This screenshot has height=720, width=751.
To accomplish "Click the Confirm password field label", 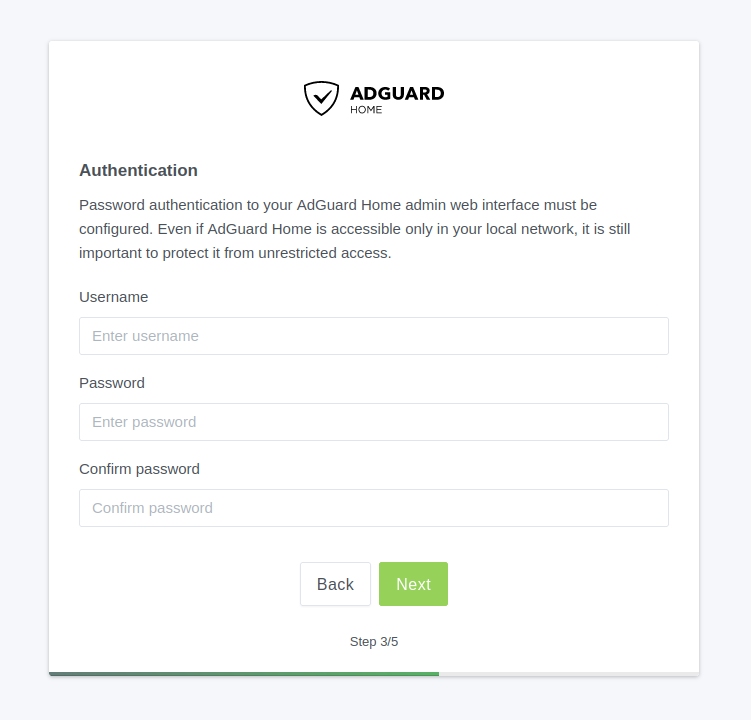I will [139, 469].
